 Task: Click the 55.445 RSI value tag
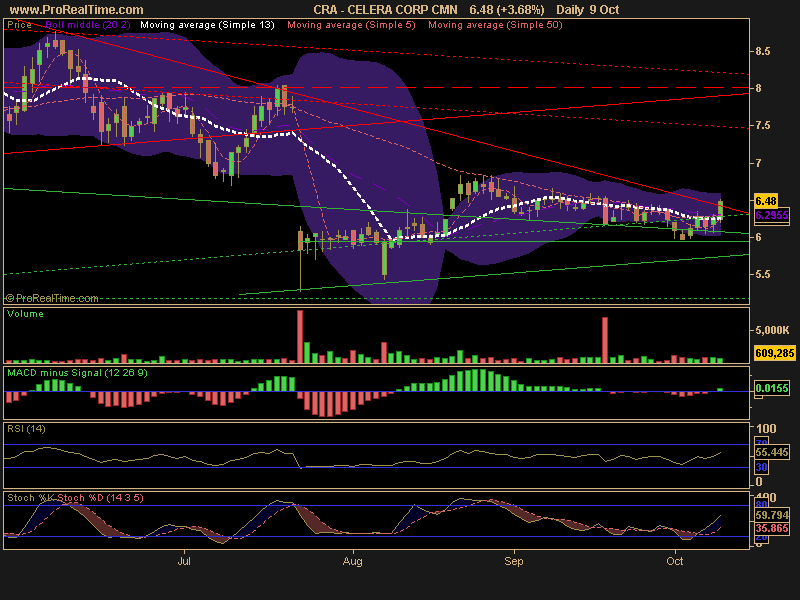point(772,452)
